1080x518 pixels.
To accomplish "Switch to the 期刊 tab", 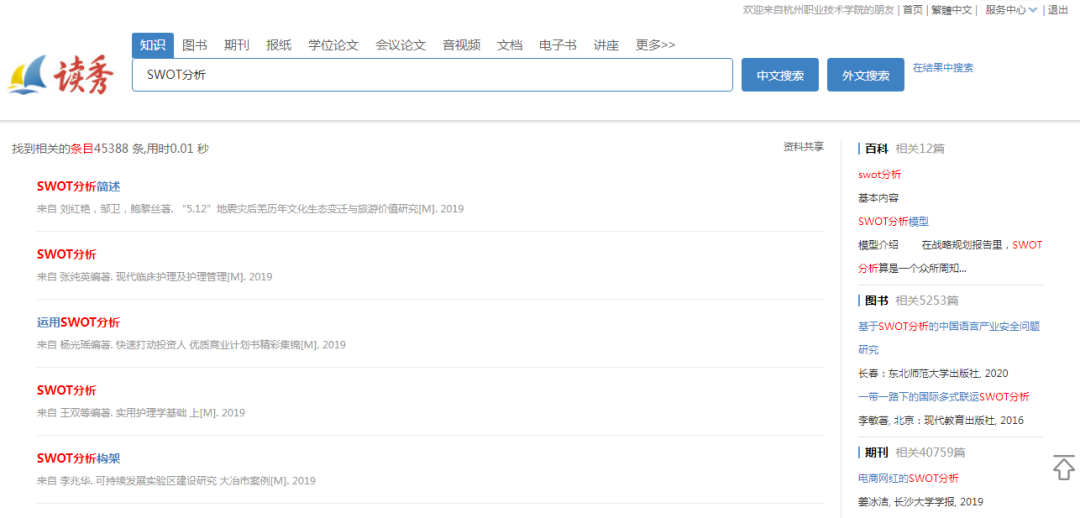I will [x=237, y=45].
